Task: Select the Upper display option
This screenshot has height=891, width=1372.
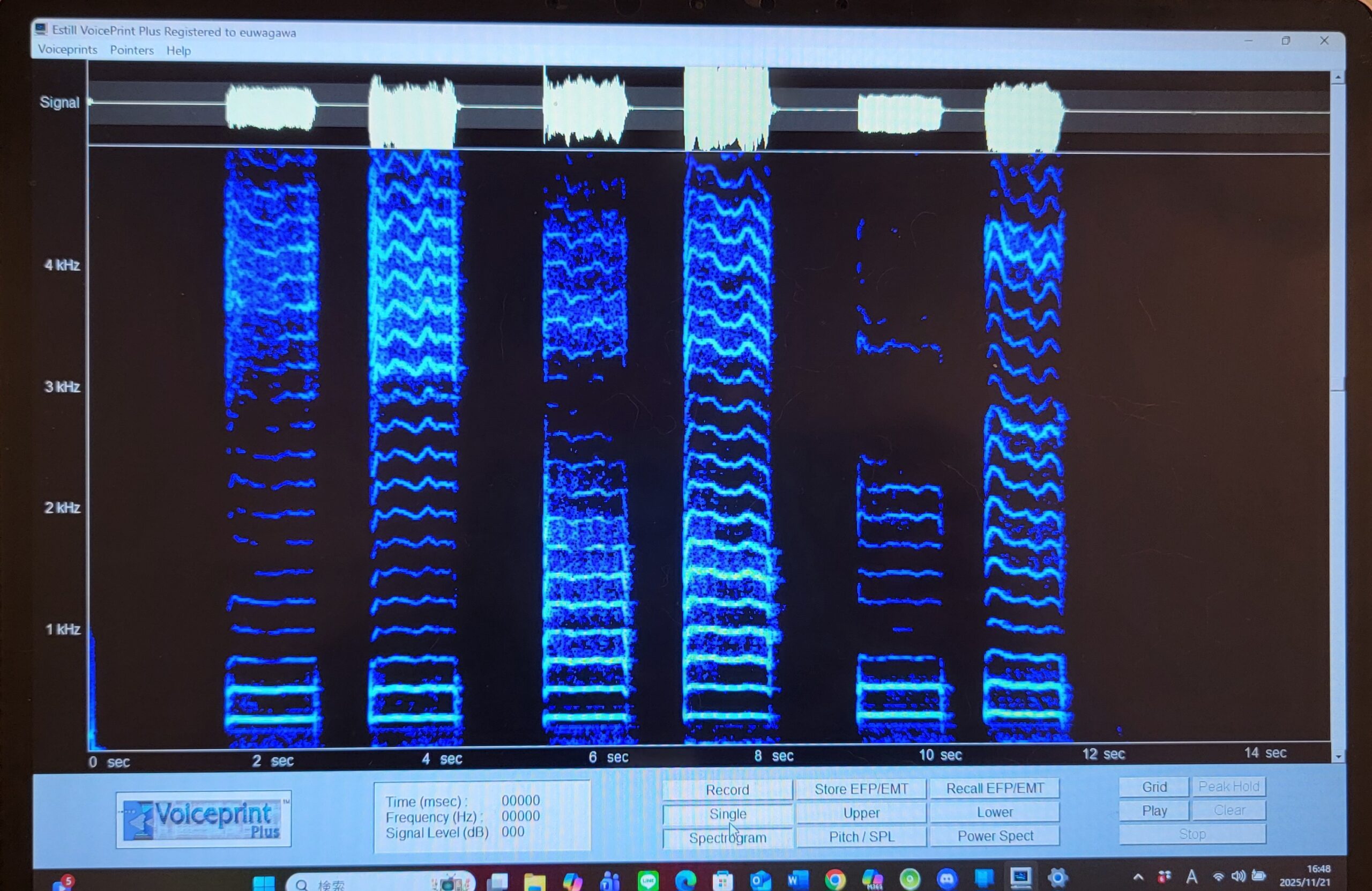Action: (861, 813)
